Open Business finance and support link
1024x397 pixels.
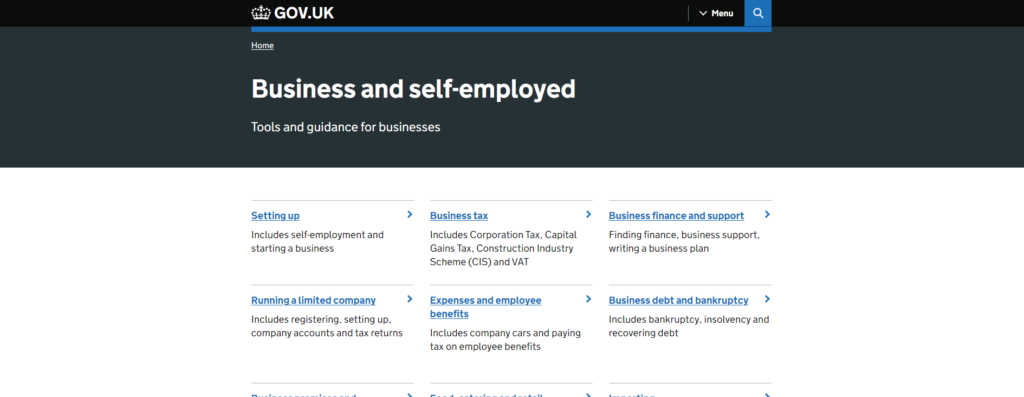pyautogui.click(x=676, y=216)
